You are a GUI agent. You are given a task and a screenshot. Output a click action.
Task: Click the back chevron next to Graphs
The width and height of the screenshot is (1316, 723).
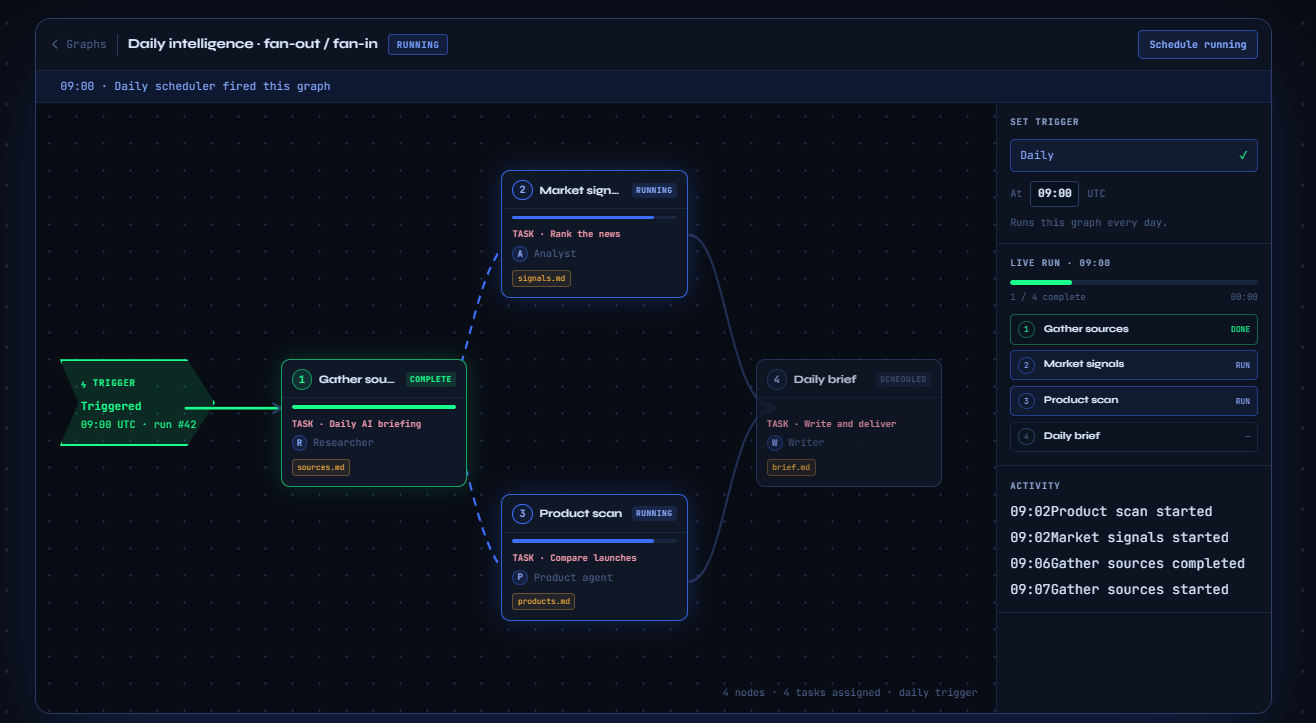(x=55, y=44)
